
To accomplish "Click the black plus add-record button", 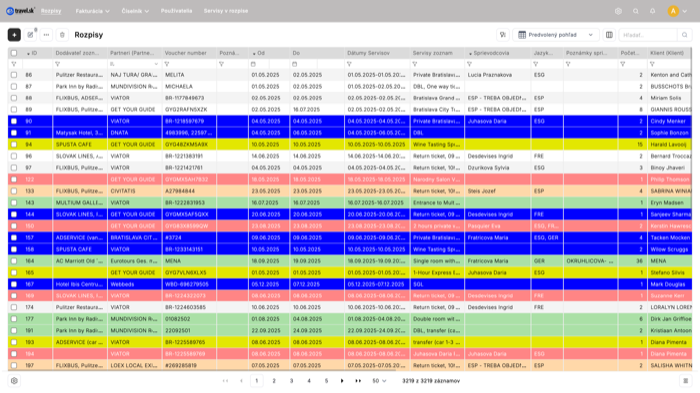I will (14, 35).
